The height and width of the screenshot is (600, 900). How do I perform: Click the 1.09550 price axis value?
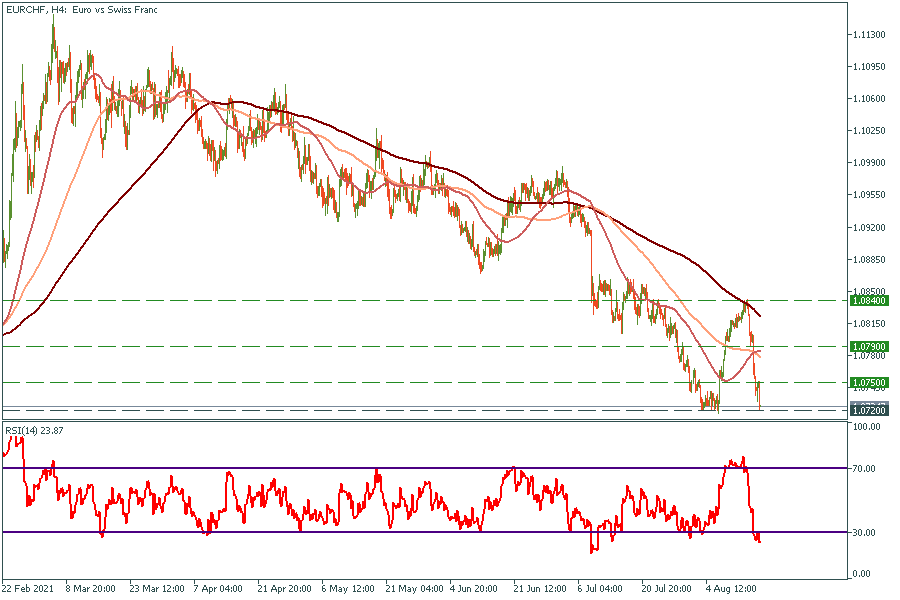point(868,195)
